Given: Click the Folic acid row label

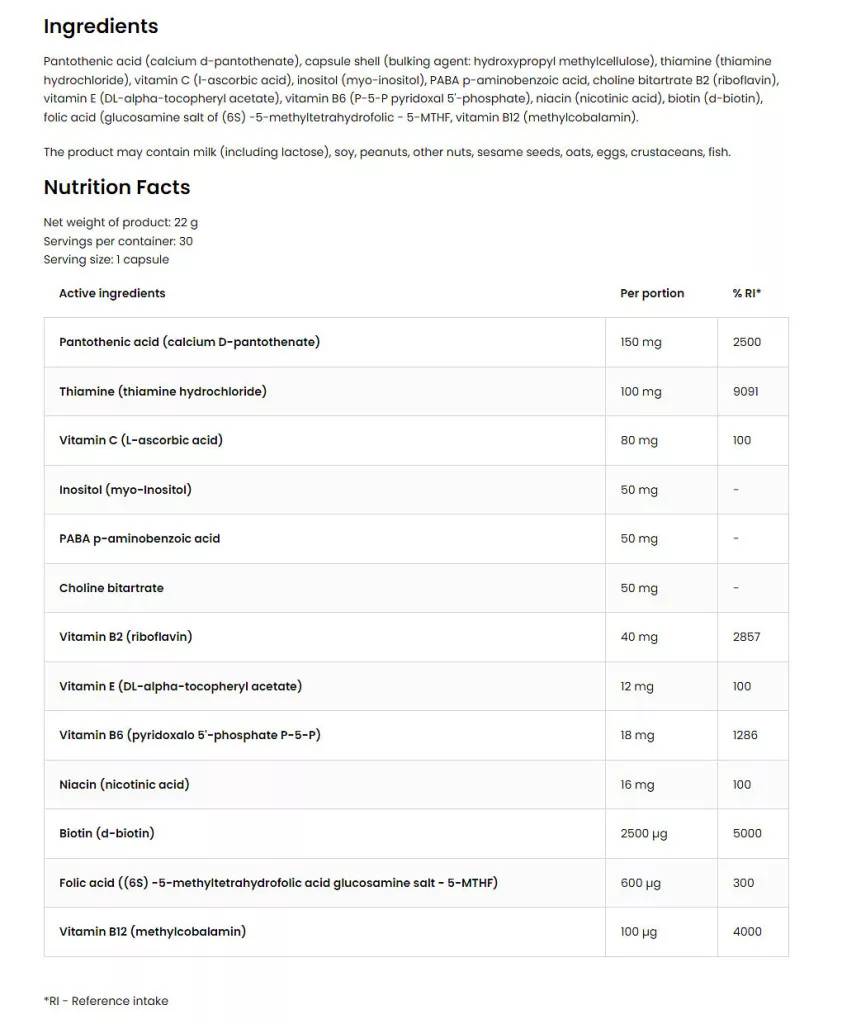Looking at the screenshot, I should coord(278,882).
